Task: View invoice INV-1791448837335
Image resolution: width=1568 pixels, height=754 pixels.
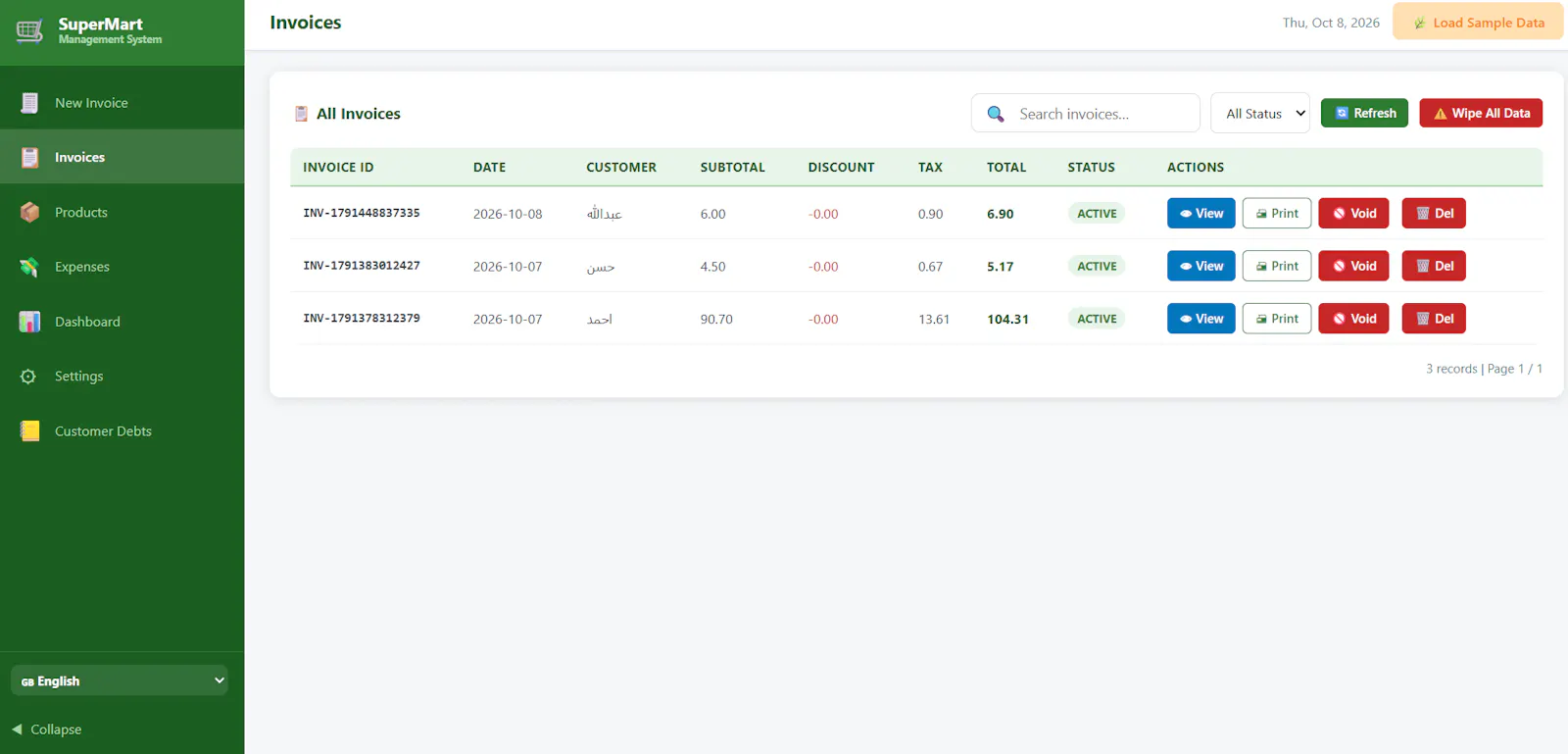Action: (1201, 213)
